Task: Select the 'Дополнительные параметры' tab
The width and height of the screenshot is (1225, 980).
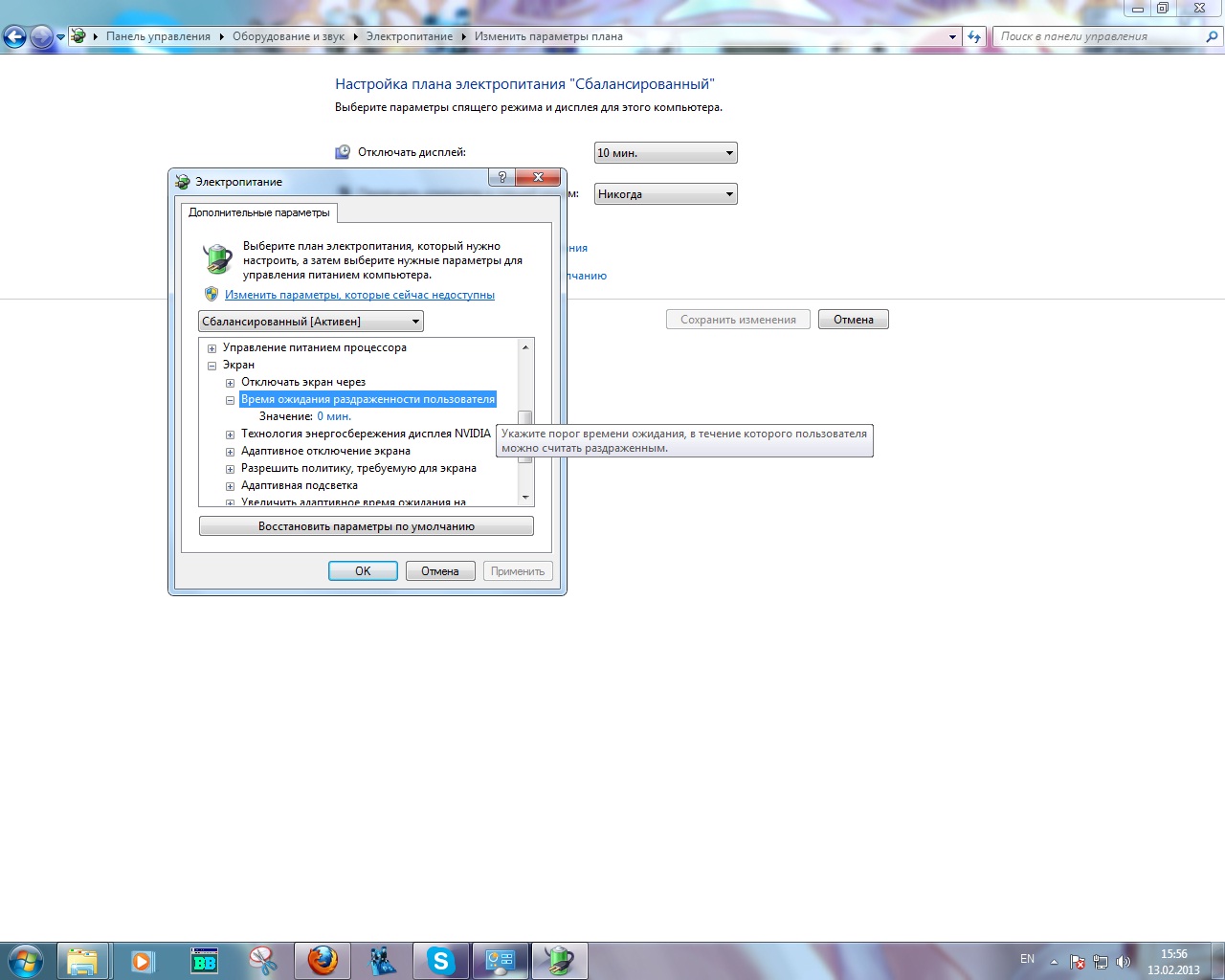Action: click(258, 212)
